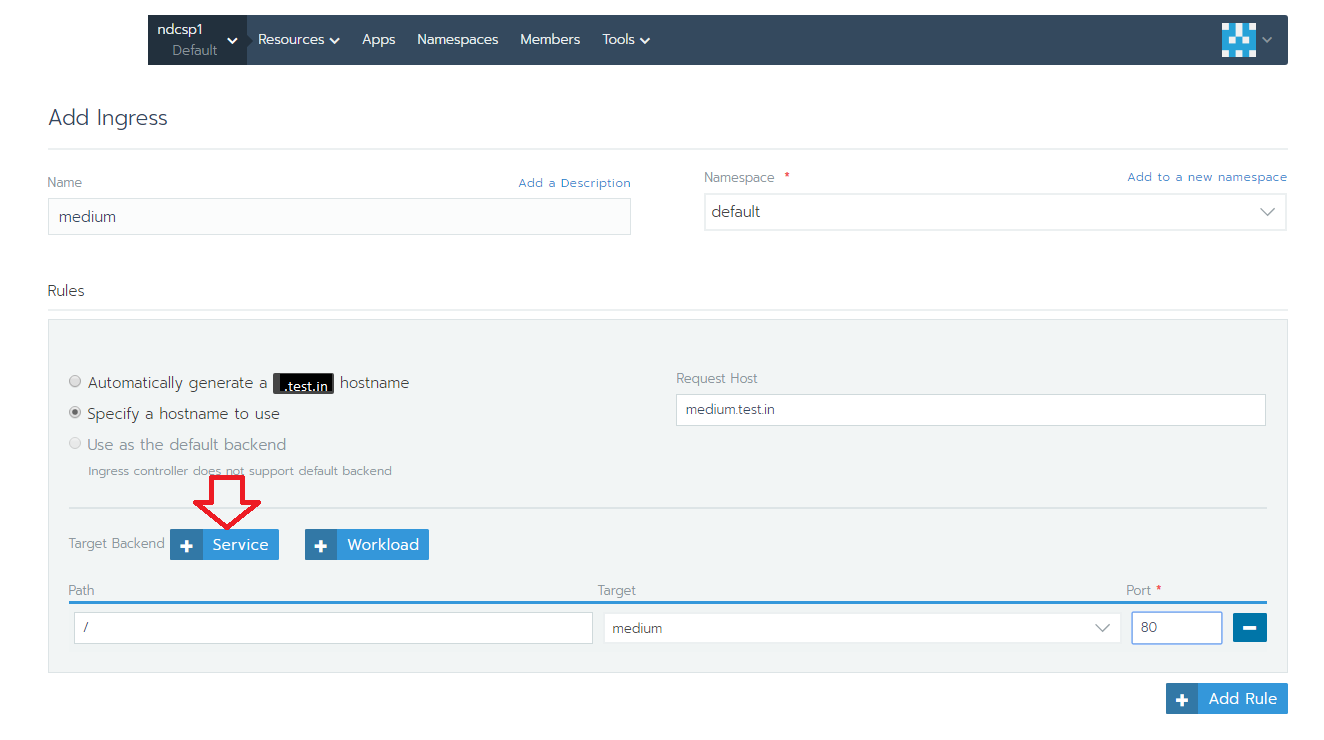1324x740 pixels.
Task: Go to Apps in navigation bar
Action: click(379, 40)
